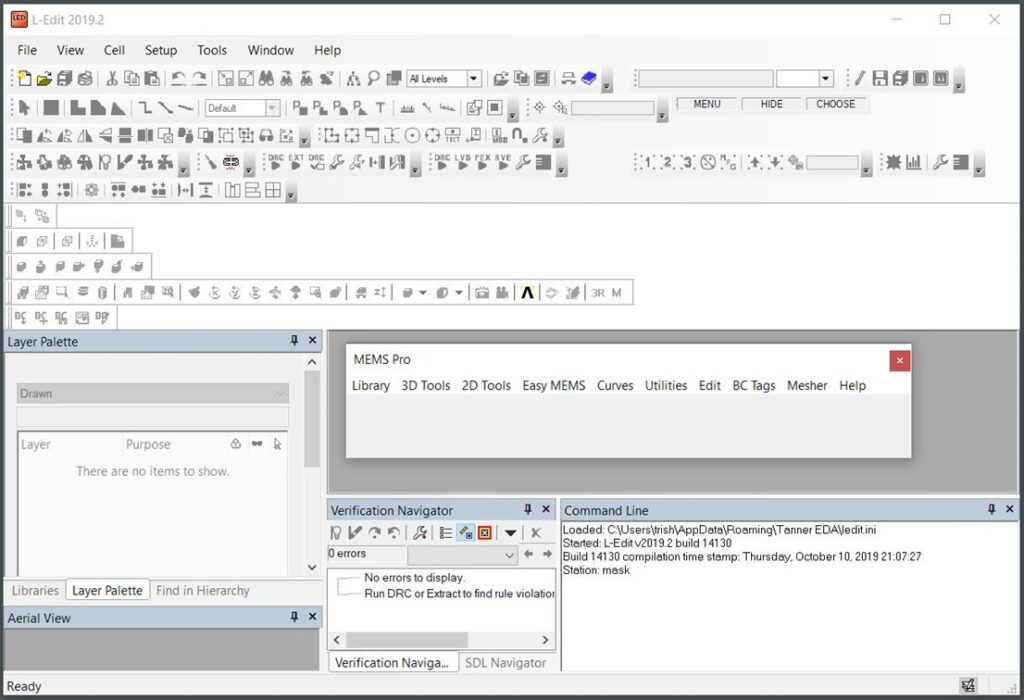Click the EXT extract run icon
Image resolution: width=1024 pixels, height=700 pixels.
pos(296,162)
